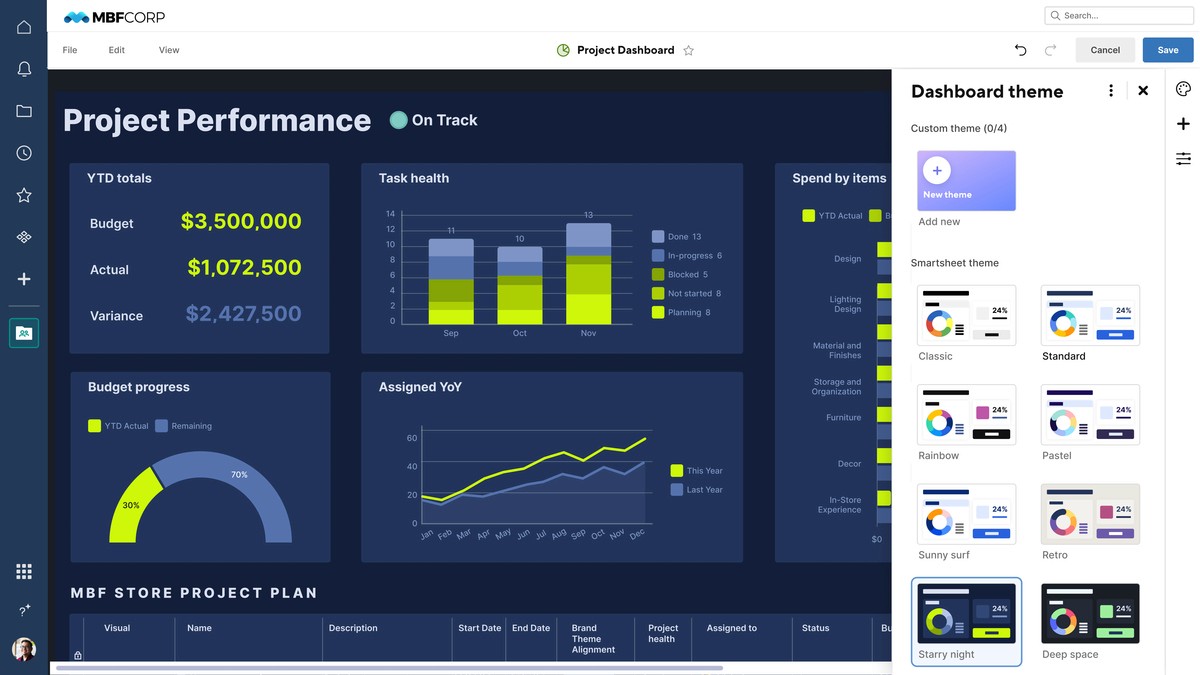This screenshot has height=675, width=1200.
Task: Click the Search input field
Action: 1119,16
